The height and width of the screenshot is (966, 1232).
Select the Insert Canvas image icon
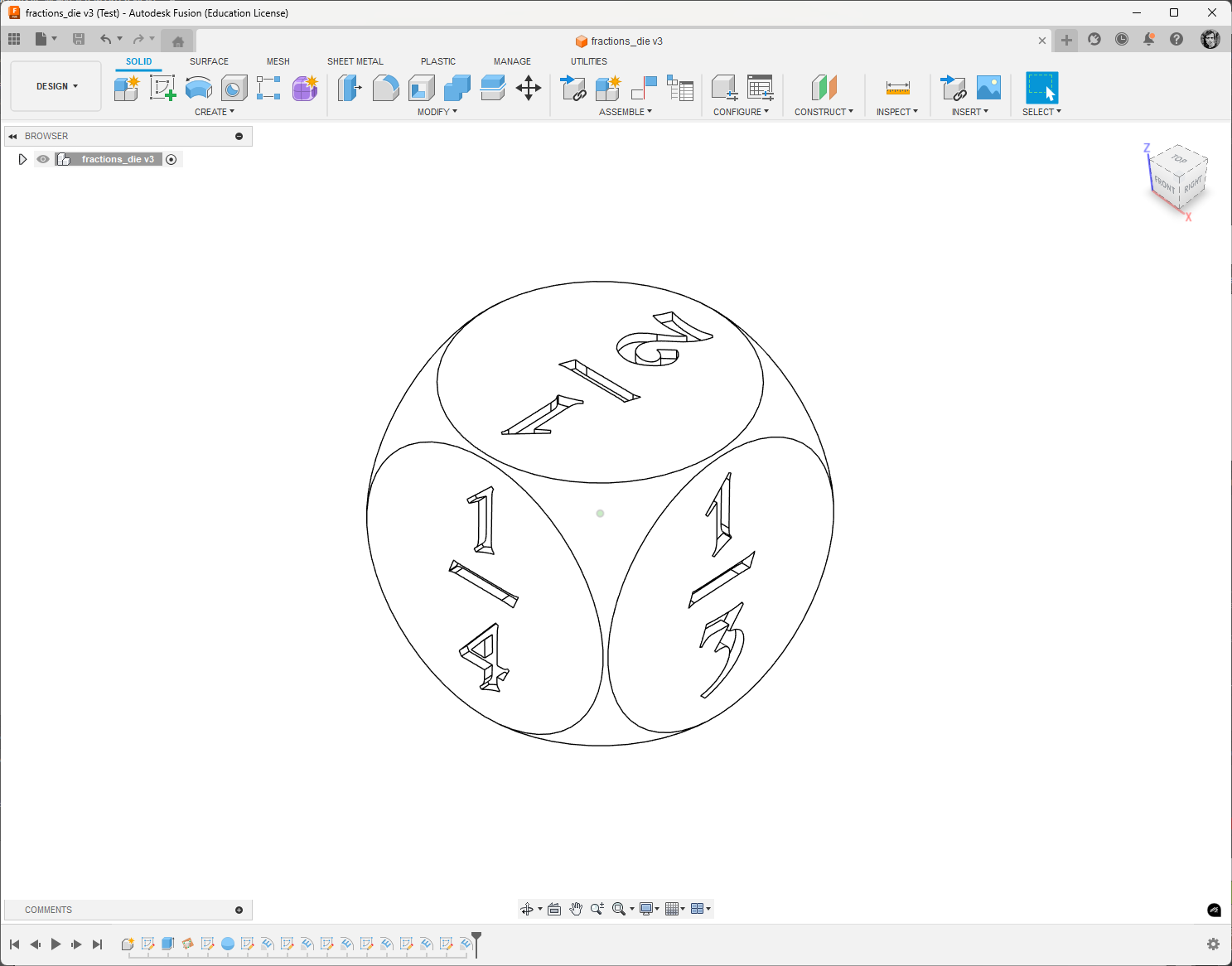coord(988,88)
